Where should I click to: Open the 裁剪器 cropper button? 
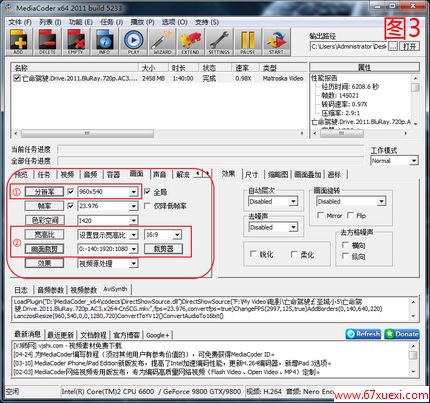163,249
